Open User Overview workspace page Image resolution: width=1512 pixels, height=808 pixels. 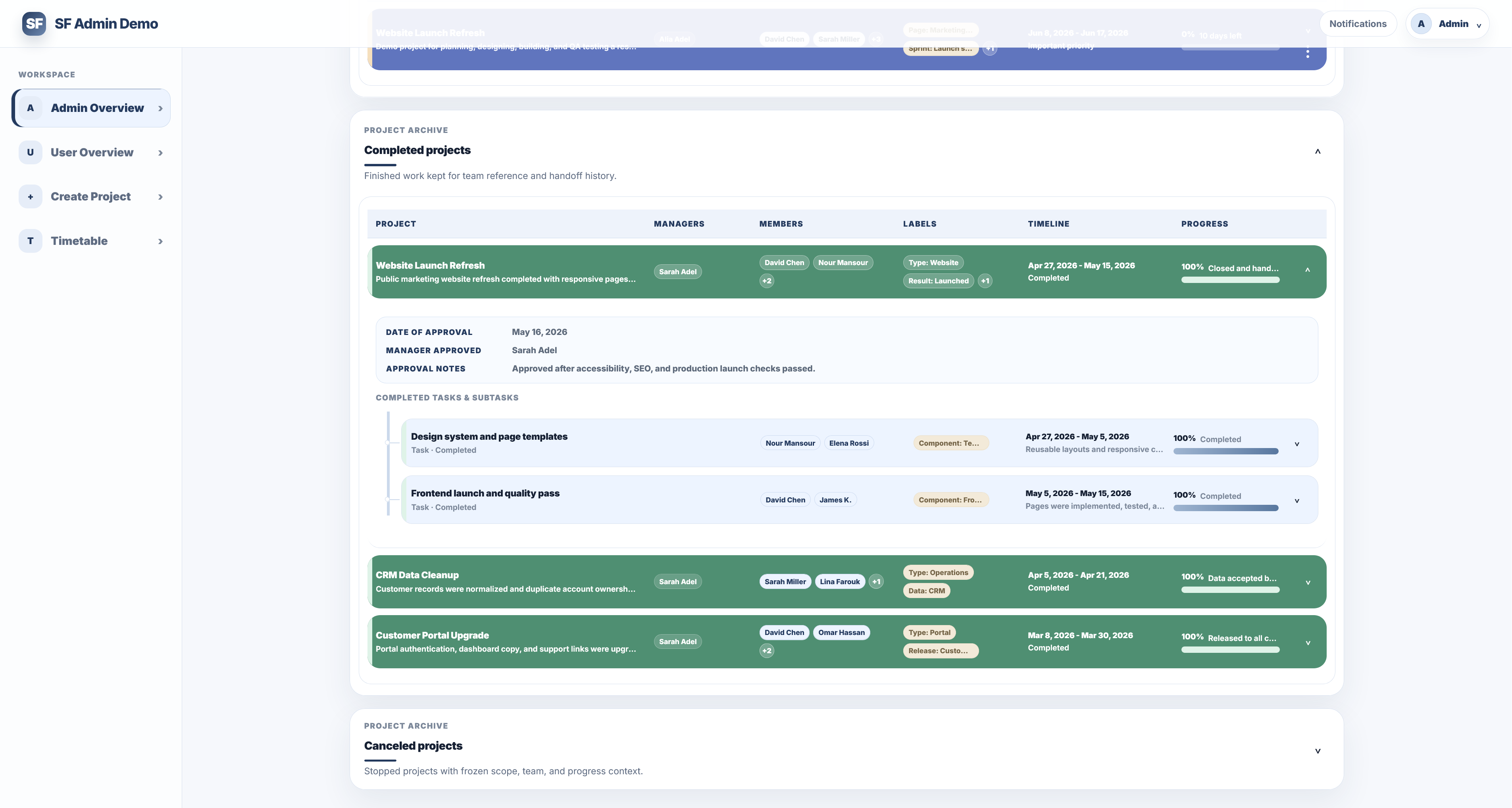coord(91,152)
